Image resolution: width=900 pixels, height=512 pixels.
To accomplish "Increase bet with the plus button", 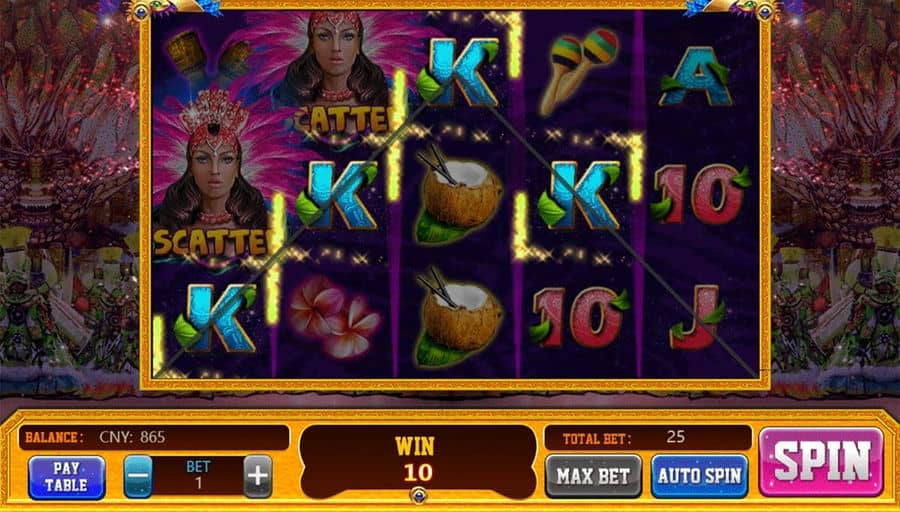I will [x=258, y=476].
